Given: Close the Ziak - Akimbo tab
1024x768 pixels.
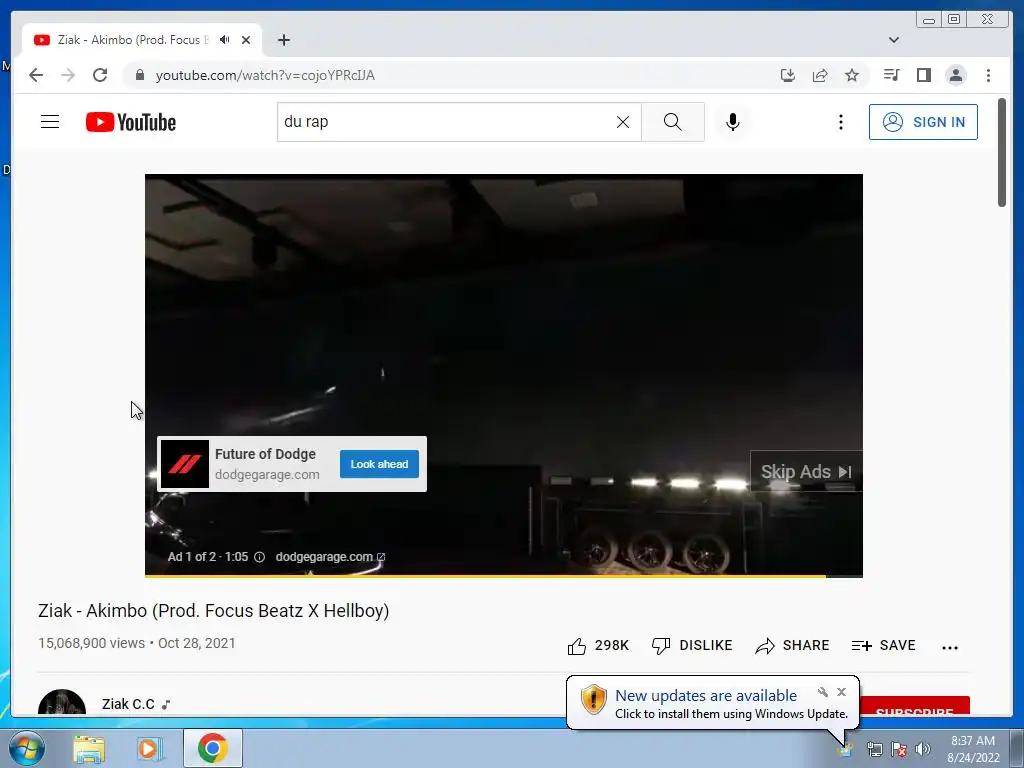Looking at the screenshot, I should click(x=246, y=40).
